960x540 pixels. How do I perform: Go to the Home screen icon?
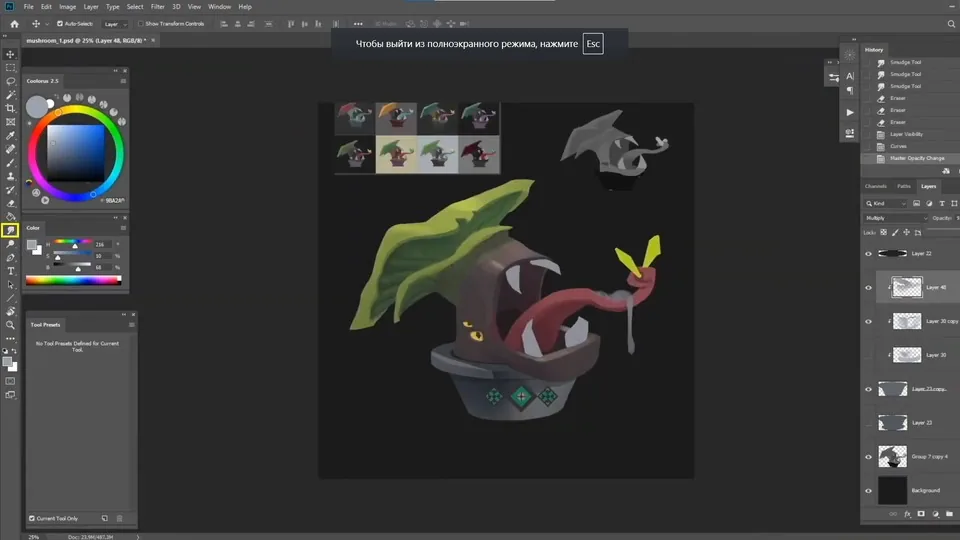[x=15, y=24]
